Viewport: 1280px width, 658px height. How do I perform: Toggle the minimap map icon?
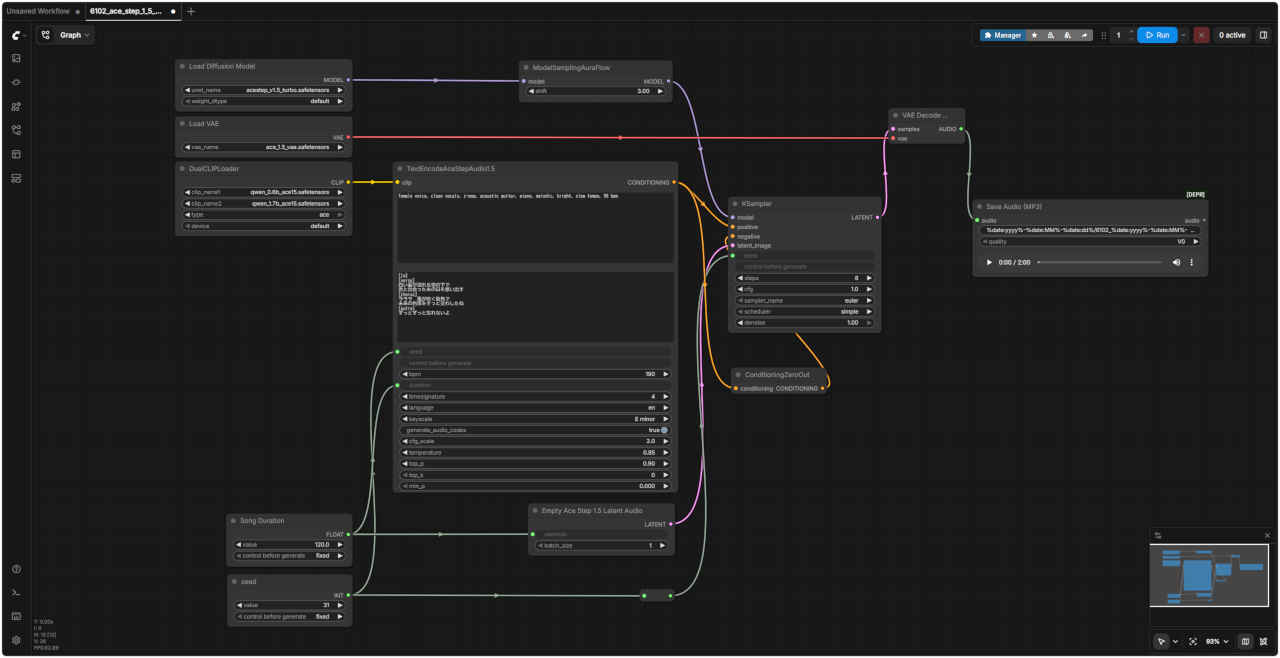(x=1245, y=641)
